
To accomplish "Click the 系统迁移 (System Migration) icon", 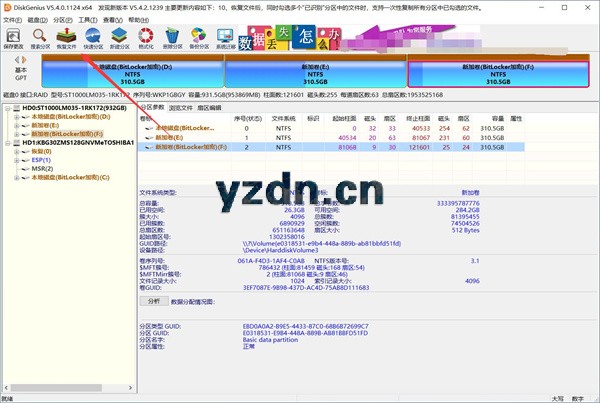I will click(226, 36).
